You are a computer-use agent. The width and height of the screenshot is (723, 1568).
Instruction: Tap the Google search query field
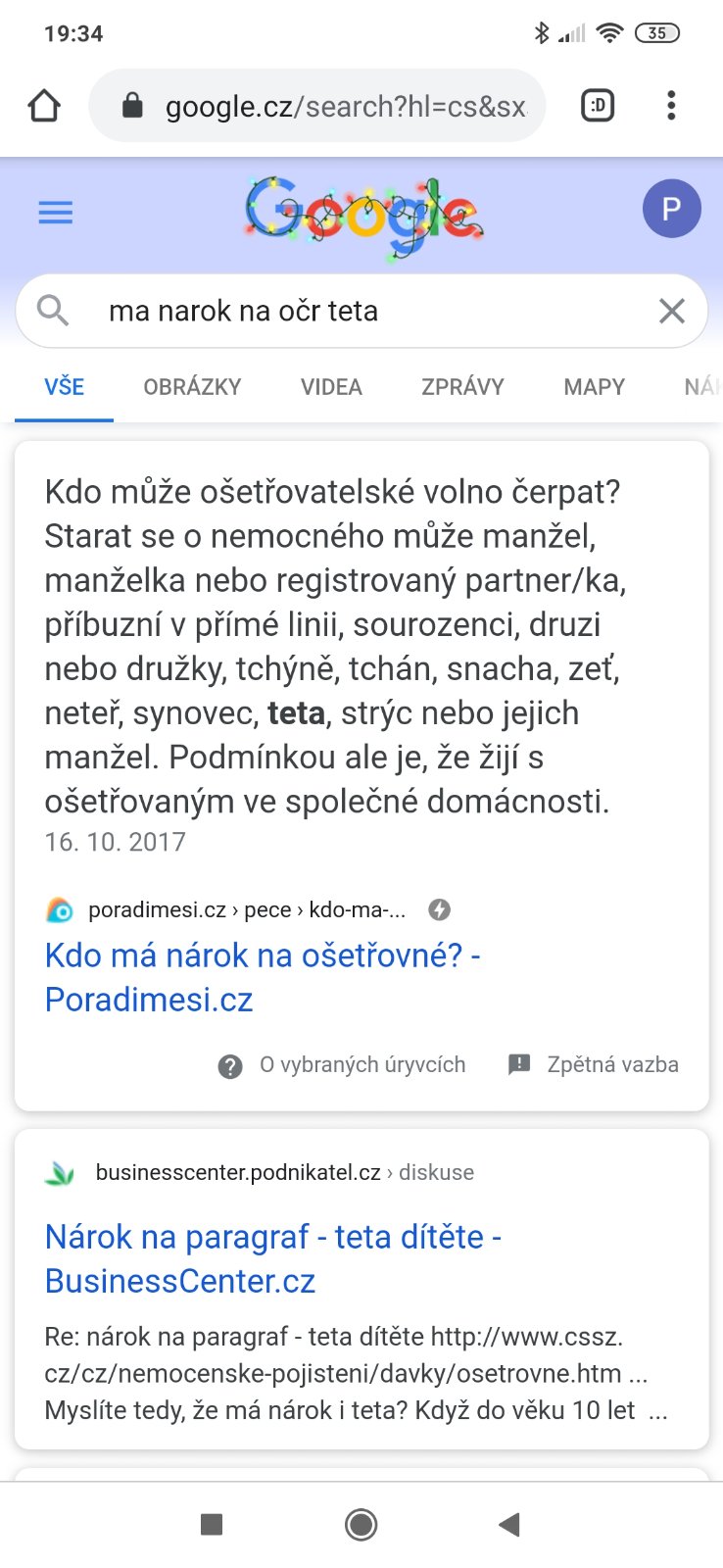(x=372, y=312)
